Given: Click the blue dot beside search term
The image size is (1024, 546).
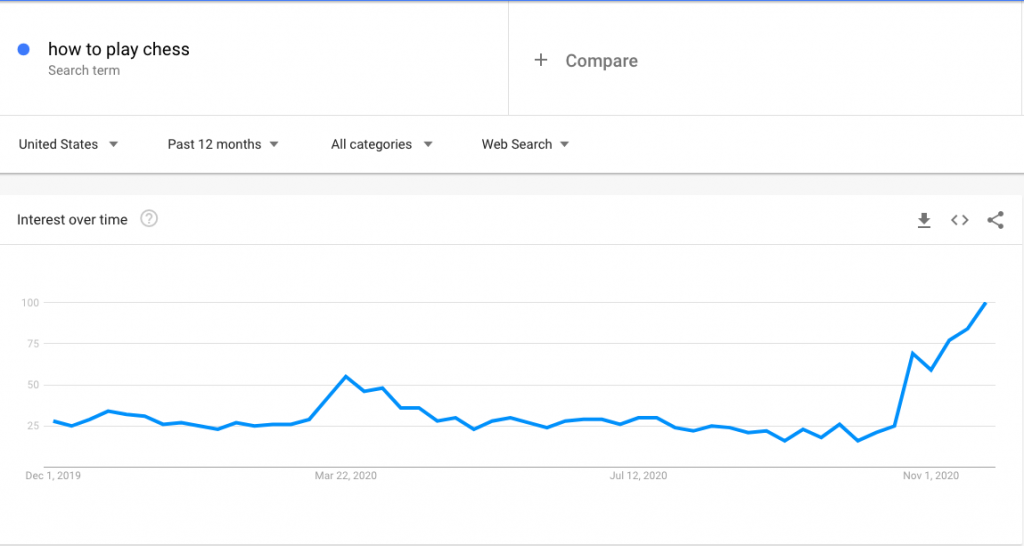Looking at the screenshot, I should 24,49.
